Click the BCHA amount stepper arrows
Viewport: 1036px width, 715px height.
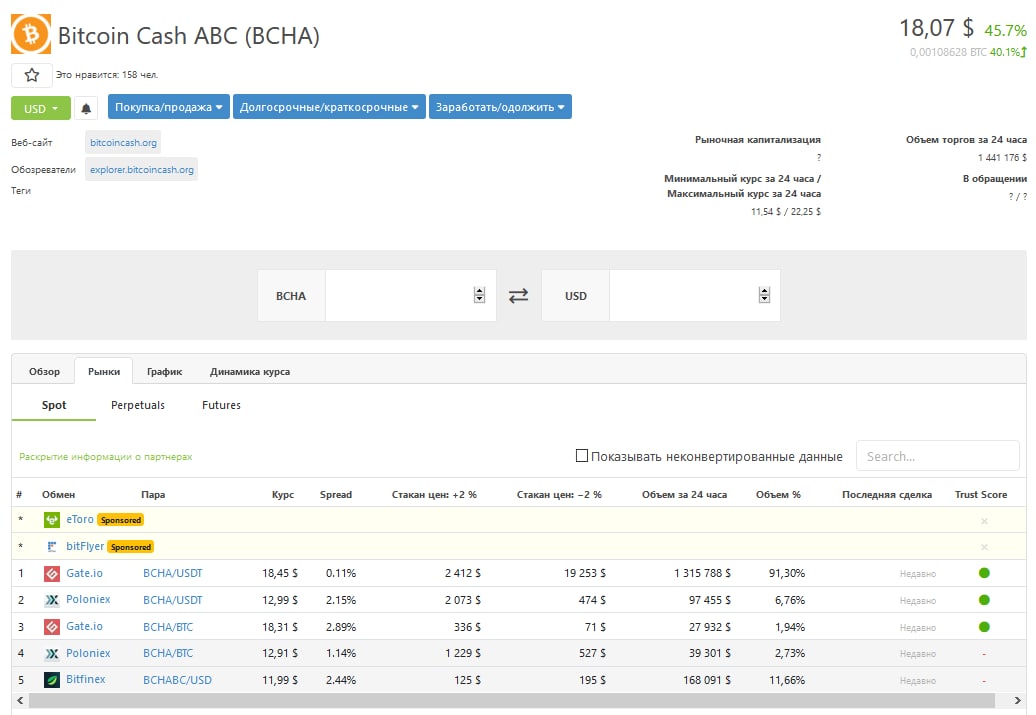point(480,295)
